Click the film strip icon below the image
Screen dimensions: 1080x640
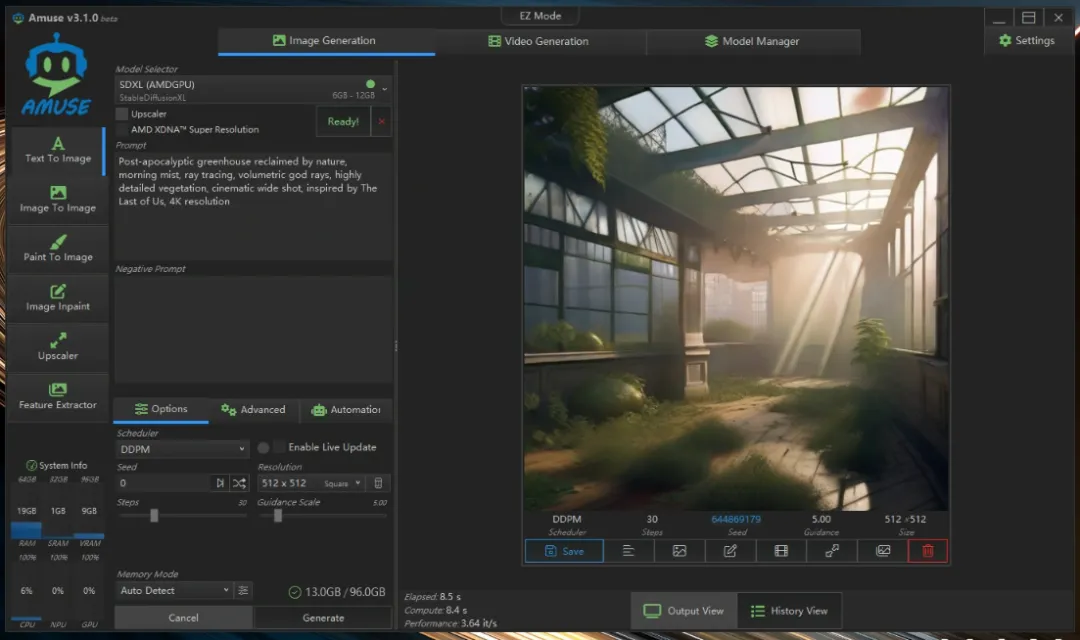tap(781, 551)
